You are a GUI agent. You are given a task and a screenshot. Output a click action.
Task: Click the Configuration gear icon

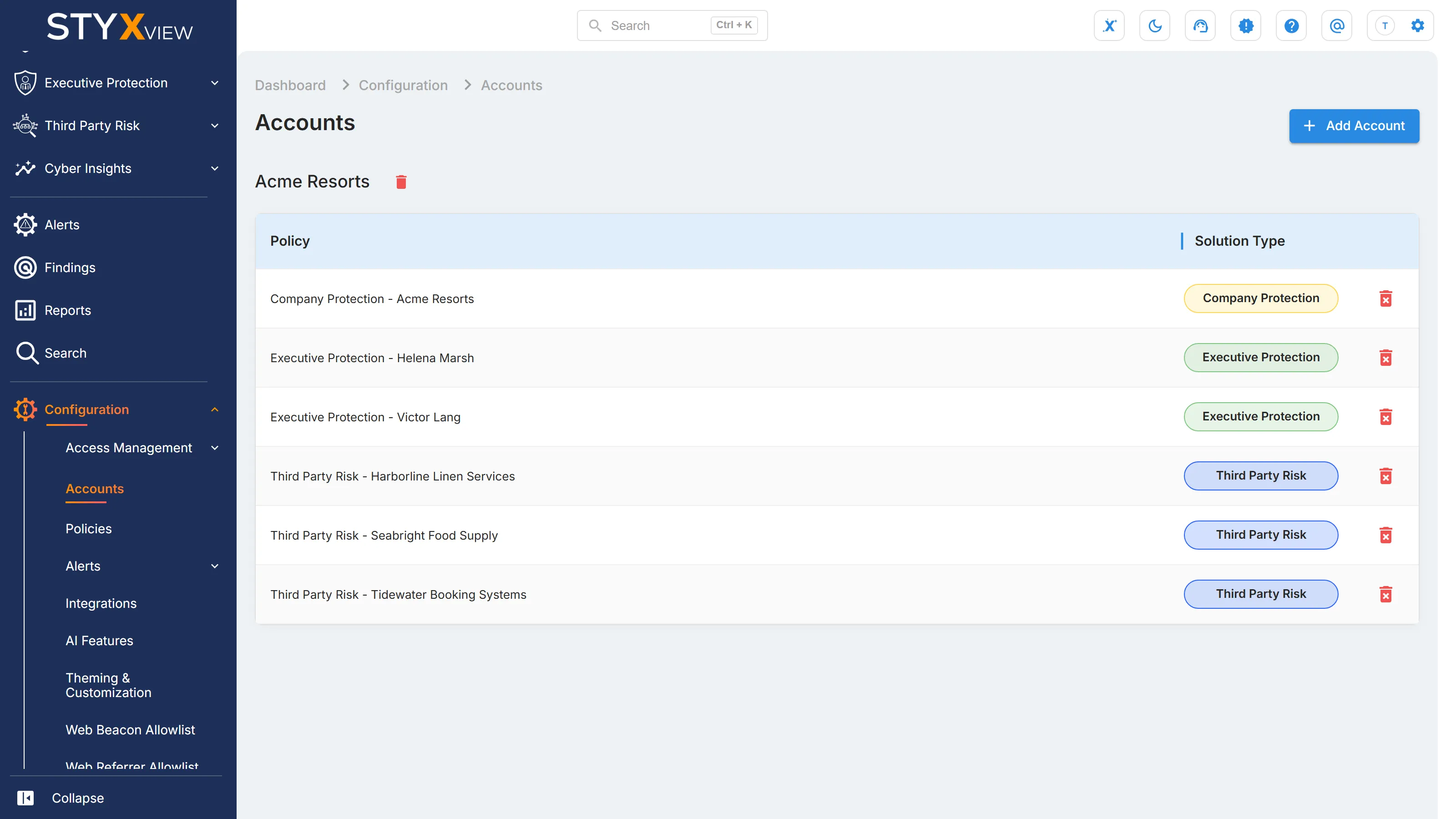tap(25, 410)
